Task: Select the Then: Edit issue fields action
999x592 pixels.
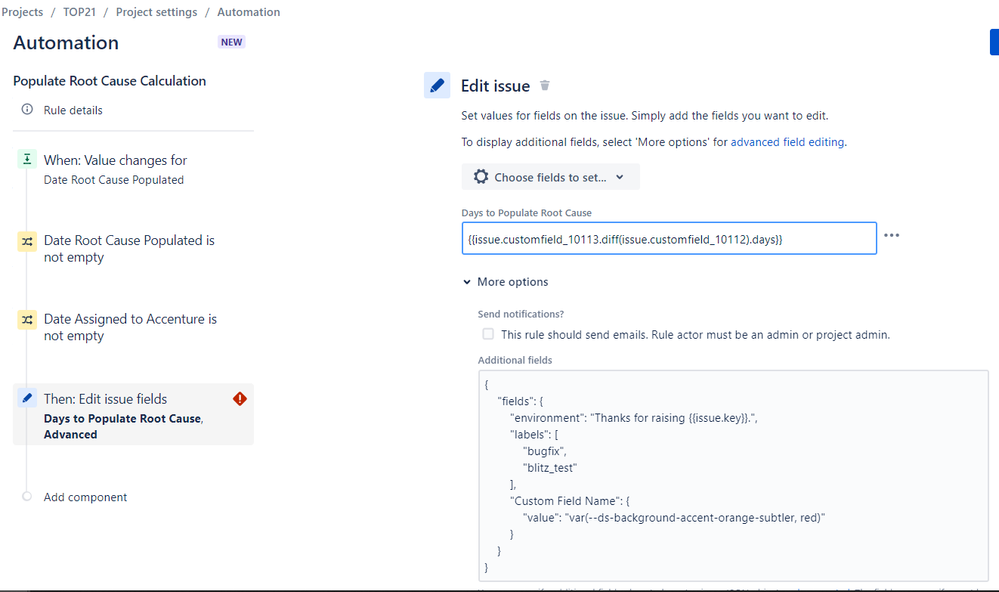Action: pos(133,414)
